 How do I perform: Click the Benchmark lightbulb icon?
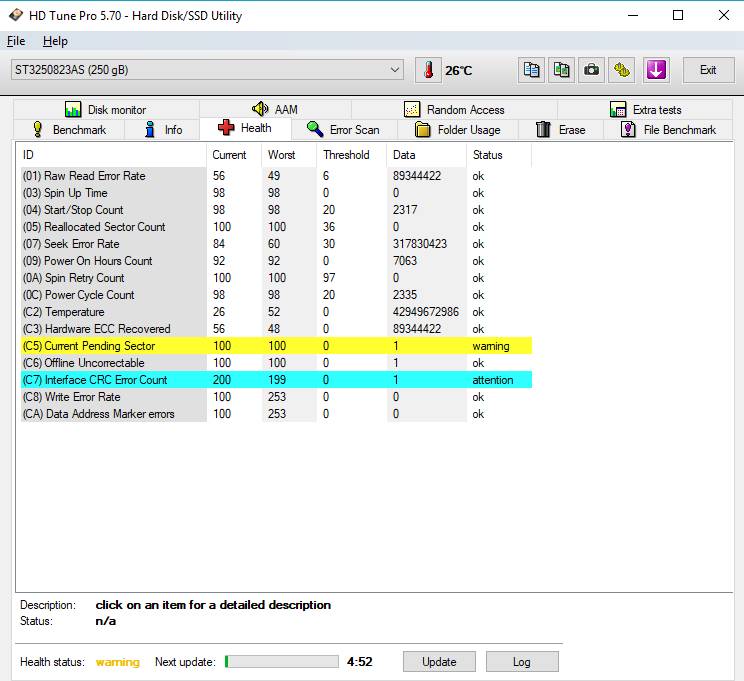coord(37,130)
